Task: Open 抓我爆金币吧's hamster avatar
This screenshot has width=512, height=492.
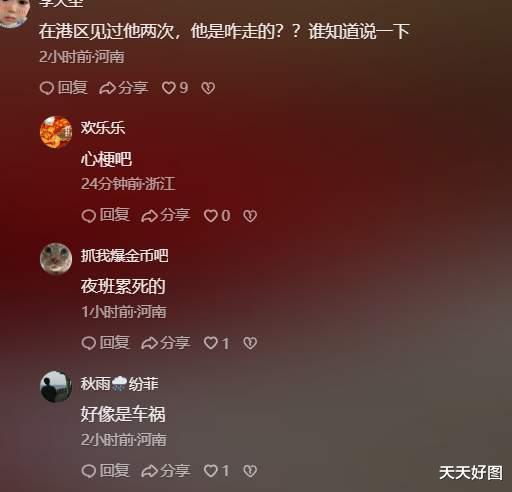Action: [56, 259]
